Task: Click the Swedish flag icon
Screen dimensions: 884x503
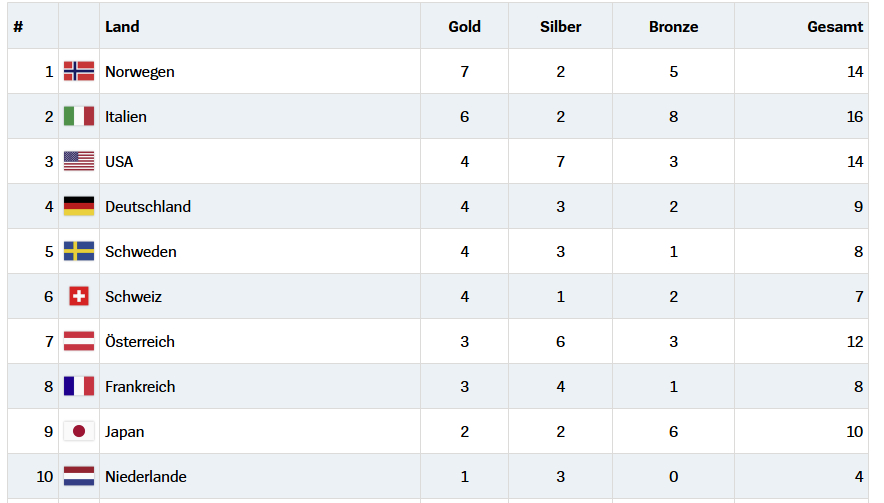Action: (79, 251)
